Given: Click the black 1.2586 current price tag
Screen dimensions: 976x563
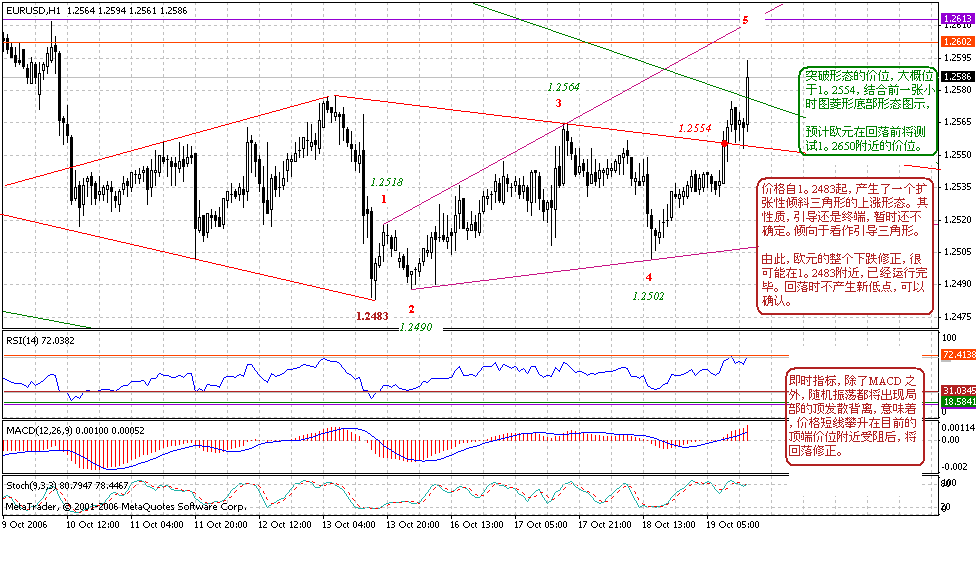Looking at the screenshot, I should click(958, 77).
